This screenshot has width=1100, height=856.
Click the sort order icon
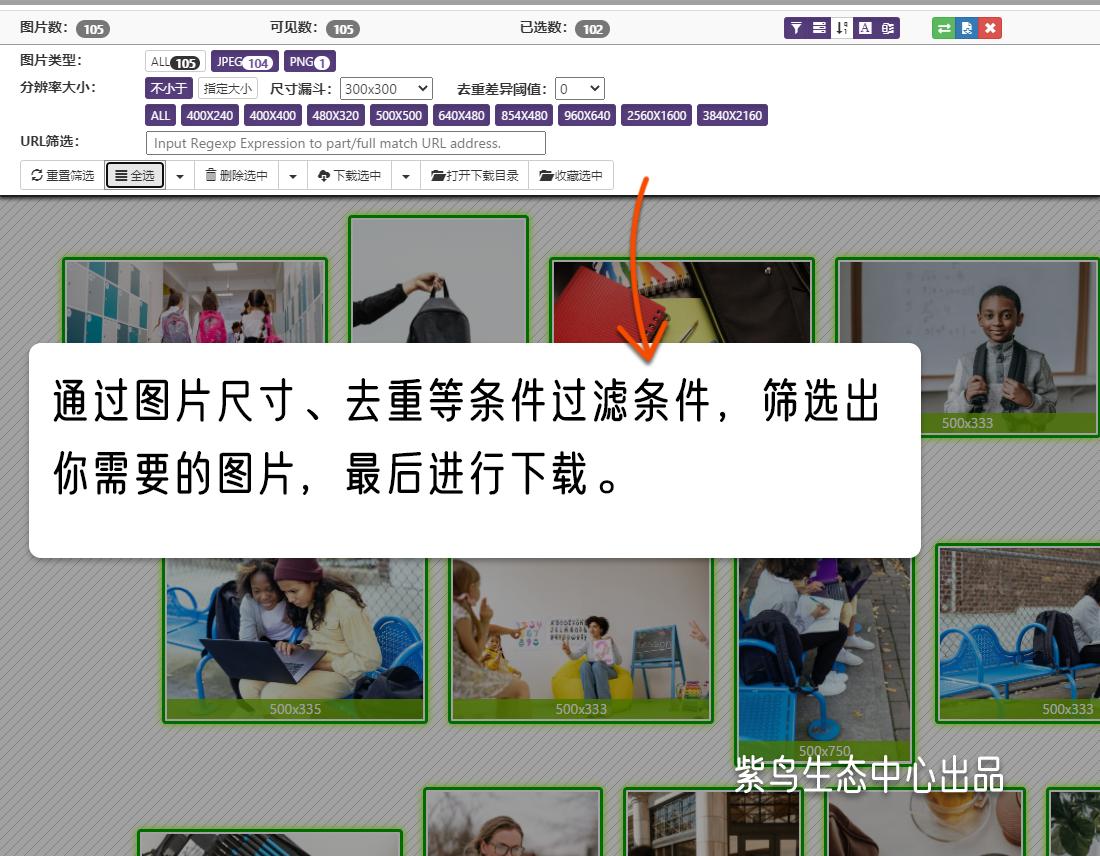tap(841, 28)
